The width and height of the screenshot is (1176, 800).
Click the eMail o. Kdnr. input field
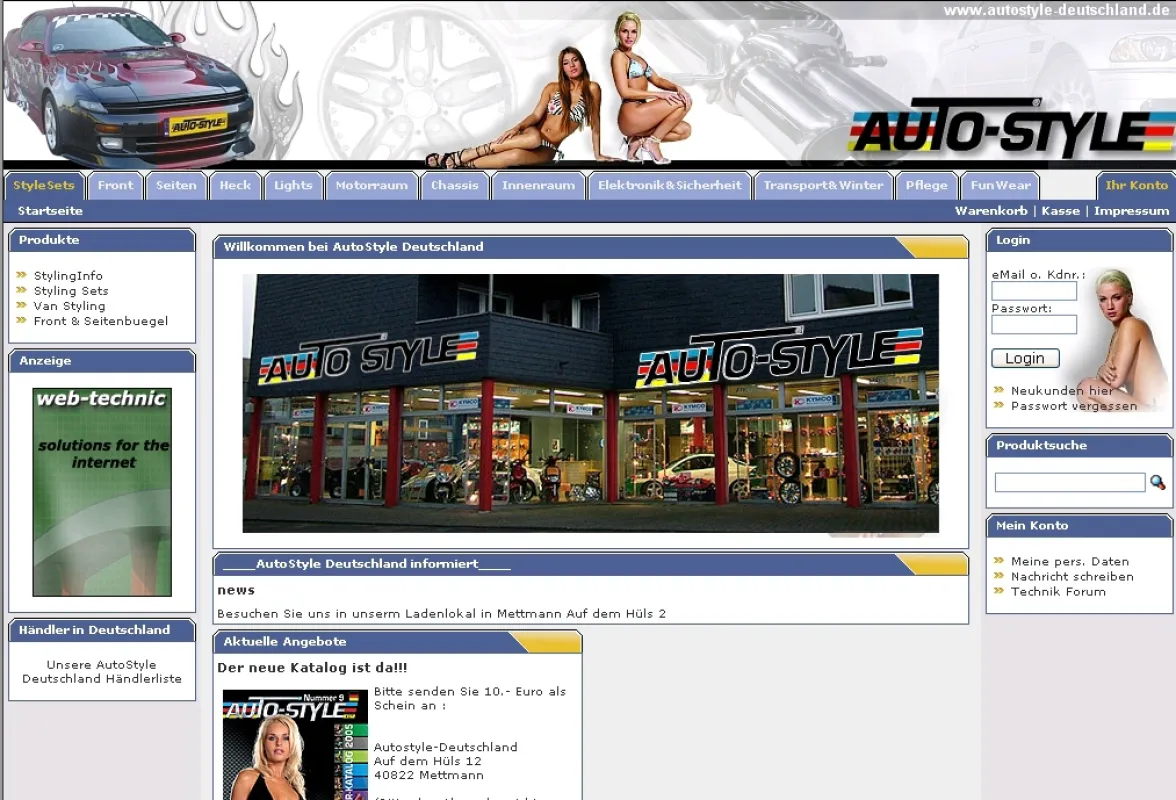1034,291
